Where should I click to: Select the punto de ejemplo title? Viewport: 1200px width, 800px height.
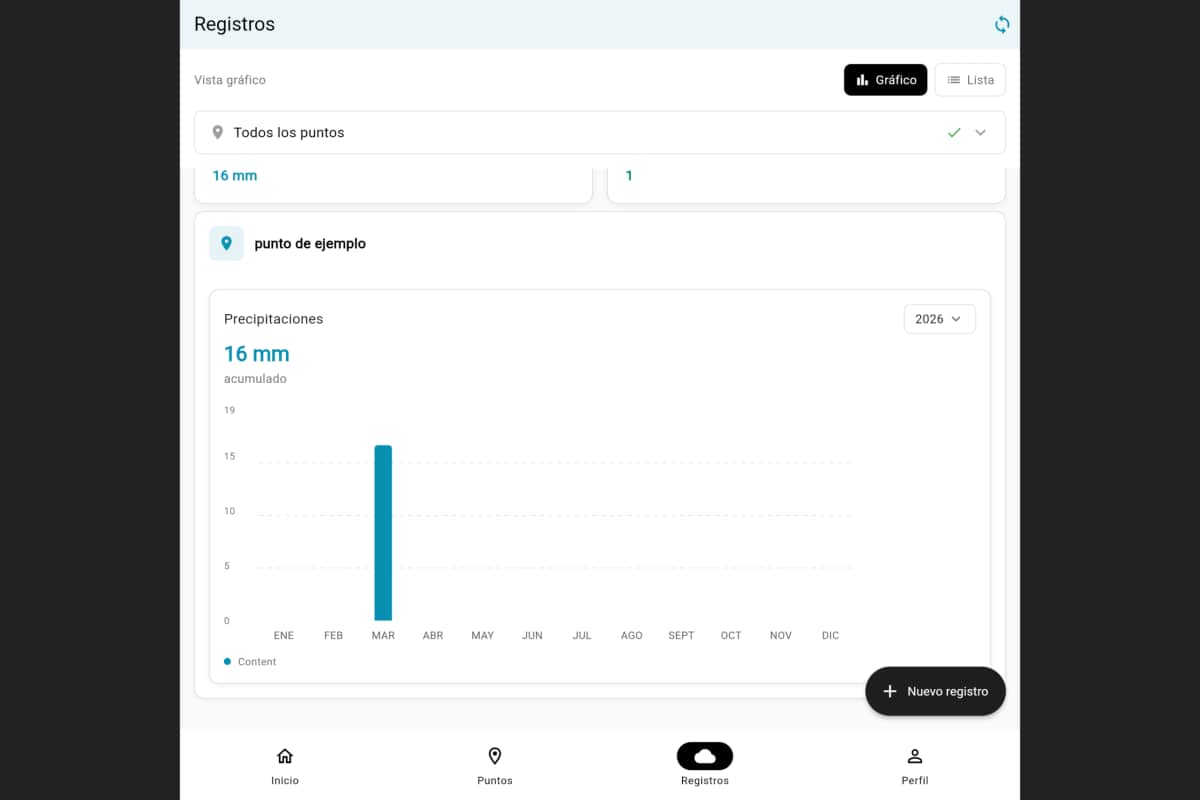coord(310,244)
